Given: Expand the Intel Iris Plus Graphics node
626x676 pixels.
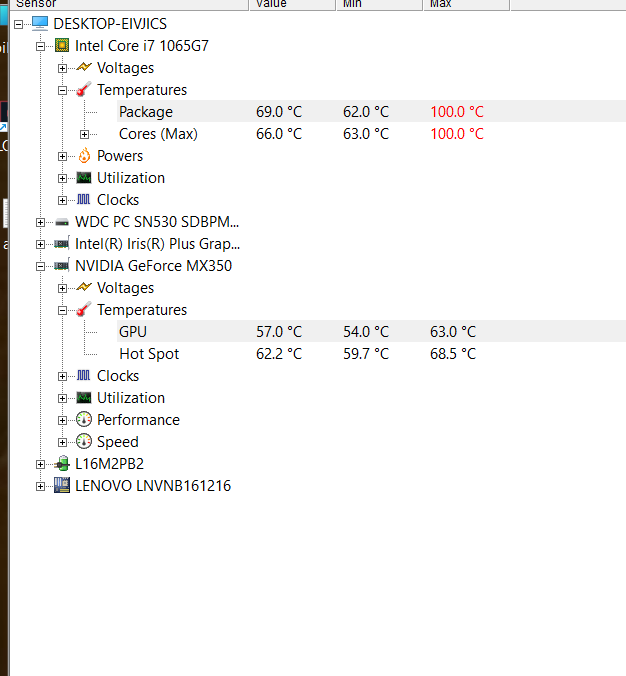Looking at the screenshot, I should coord(41,244).
